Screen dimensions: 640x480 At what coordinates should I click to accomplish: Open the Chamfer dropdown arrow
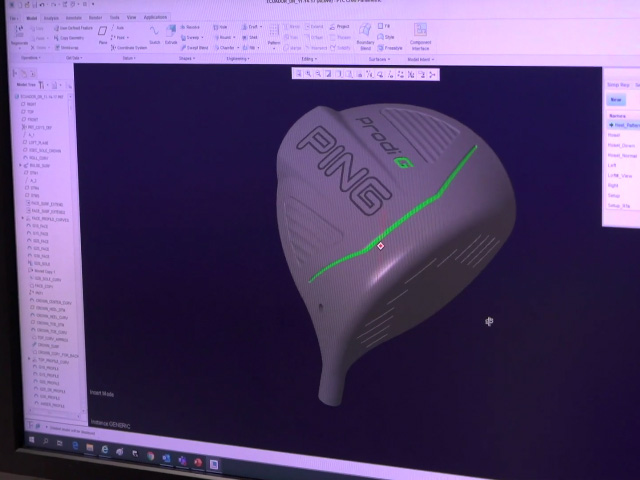pyautogui.click(x=238, y=48)
